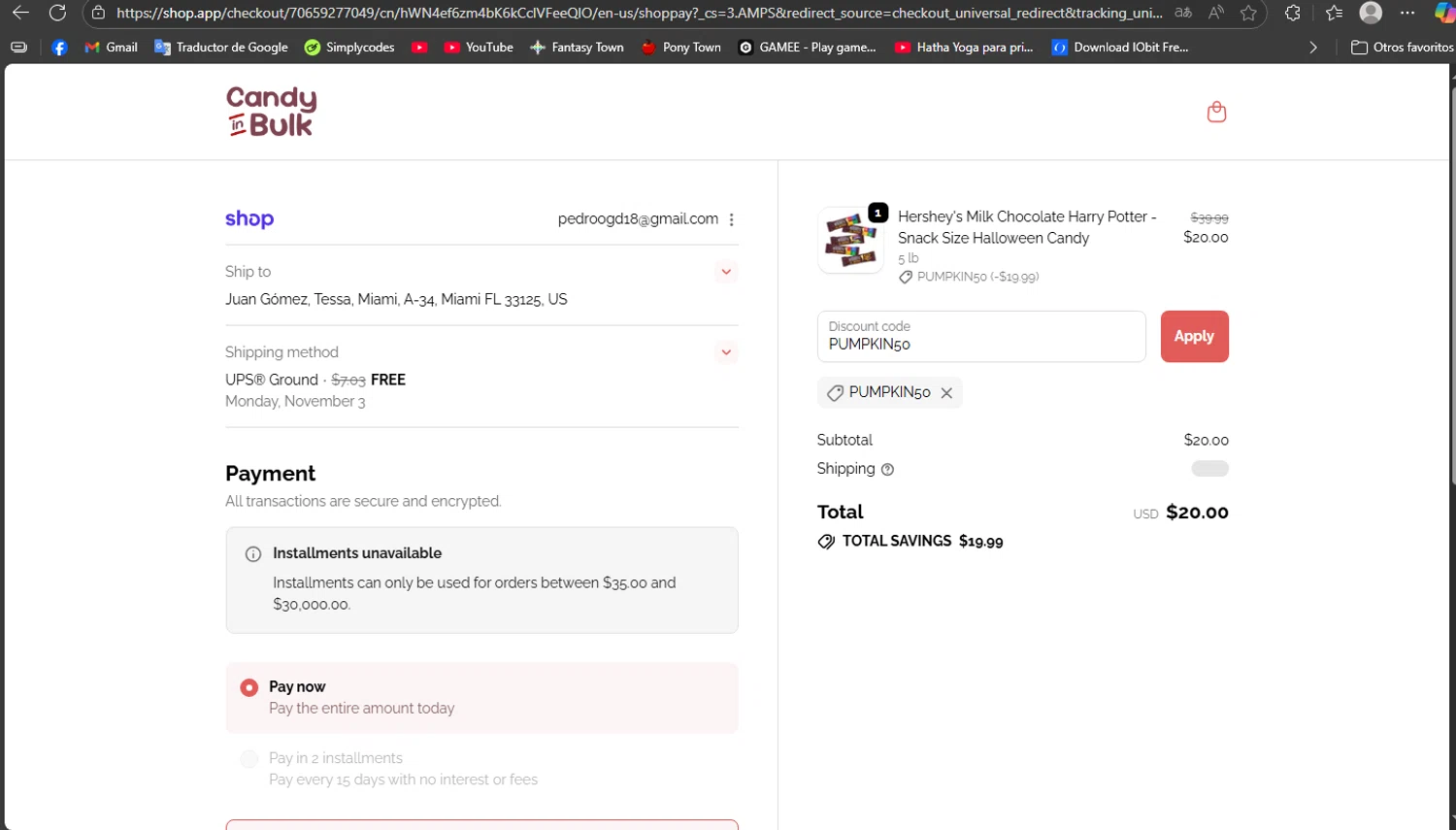
Task: Open browser settings and more menu
Action: (1407, 13)
